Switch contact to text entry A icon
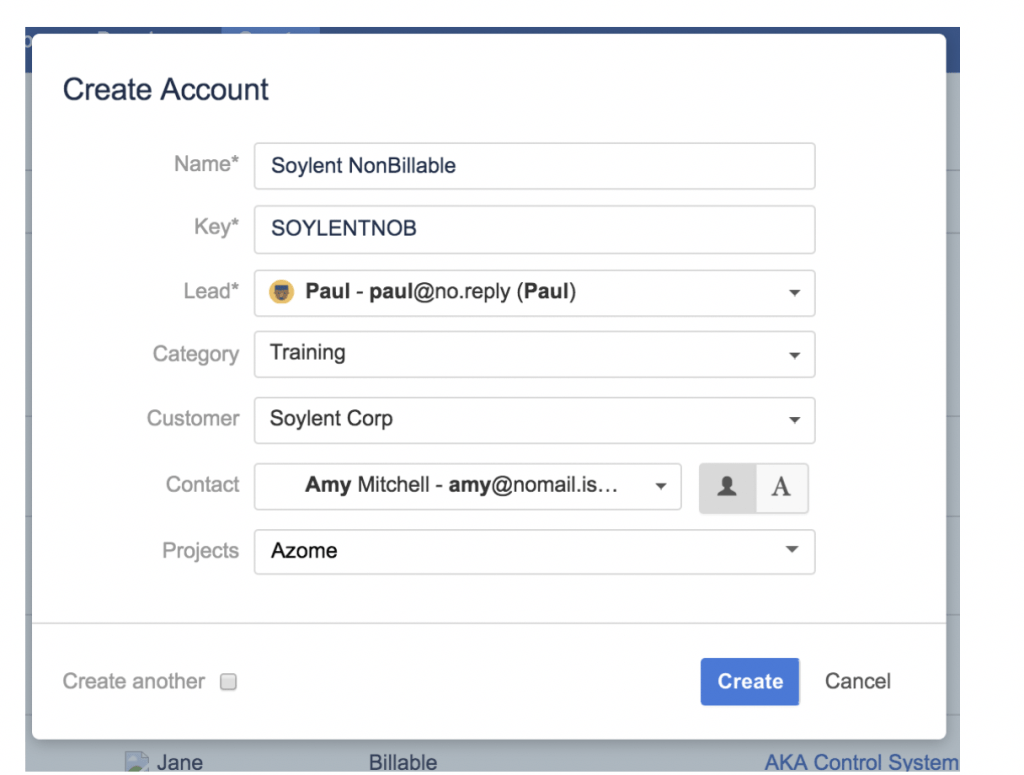The image size is (1024, 775). coord(782,488)
